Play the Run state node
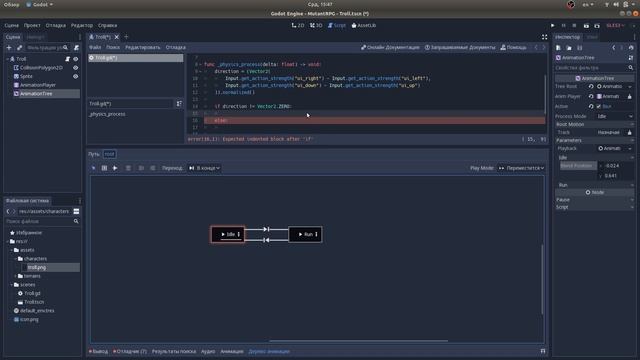The height and width of the screenshot is (360, 640). 300,234
